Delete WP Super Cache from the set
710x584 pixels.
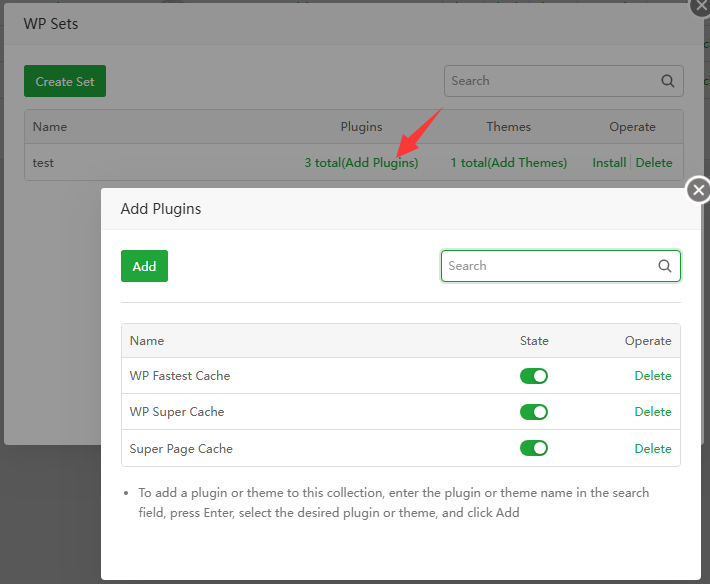[x=653, y=412]
